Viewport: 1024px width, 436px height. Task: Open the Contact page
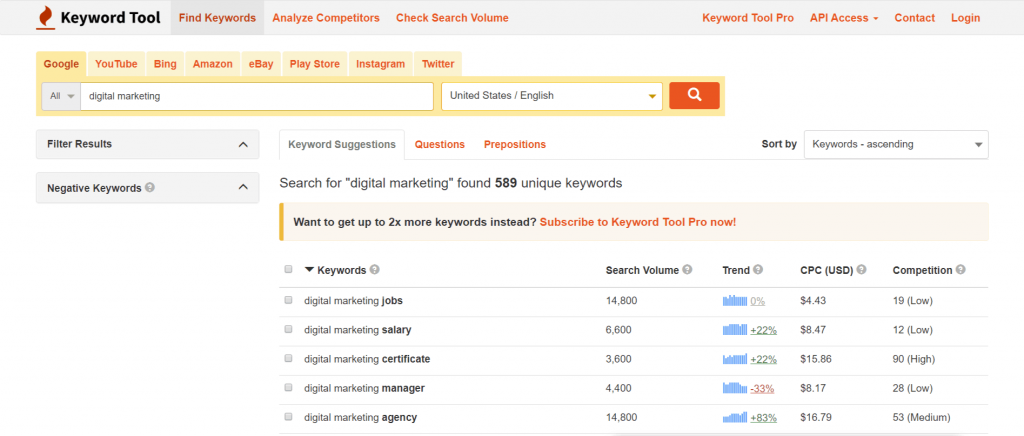[x=914, y=18]
